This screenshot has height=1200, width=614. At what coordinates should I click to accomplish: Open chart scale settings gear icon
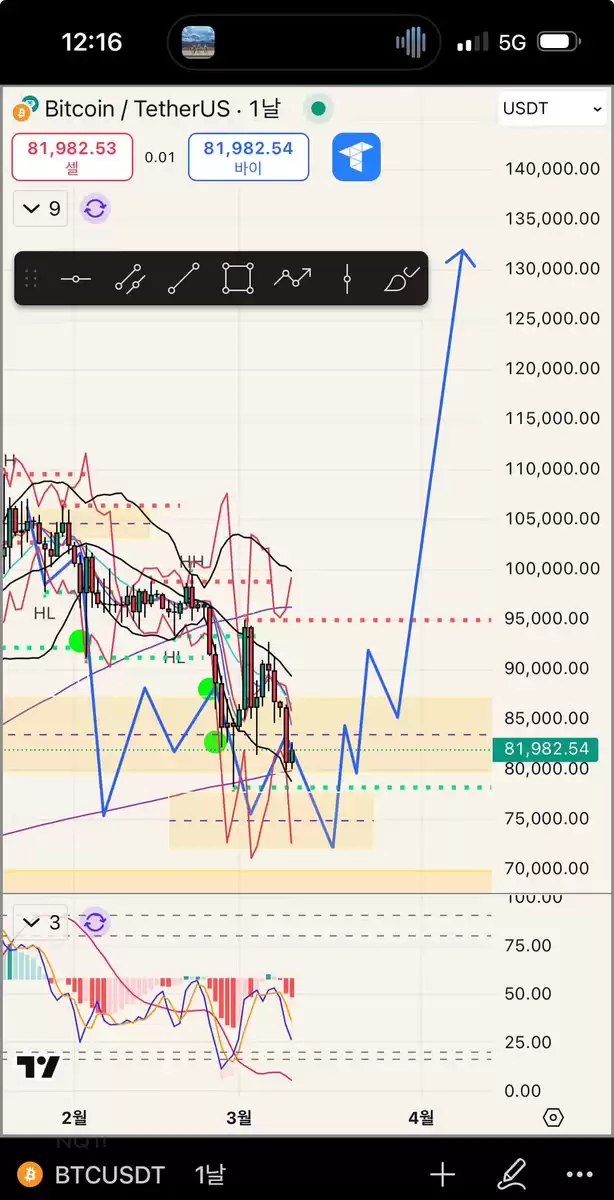[x=553, y=1117]
